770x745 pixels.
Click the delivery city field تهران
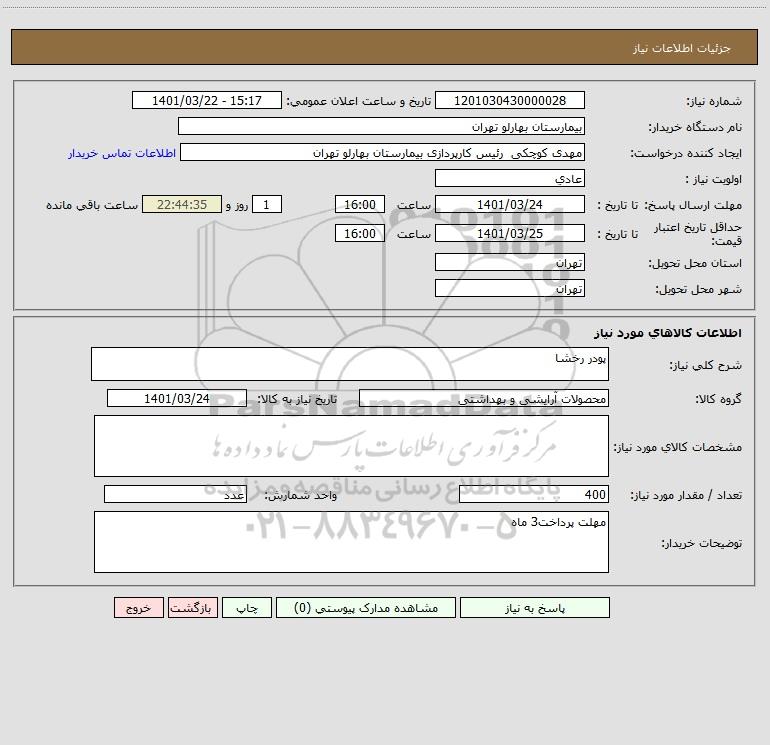click(510, 288)
